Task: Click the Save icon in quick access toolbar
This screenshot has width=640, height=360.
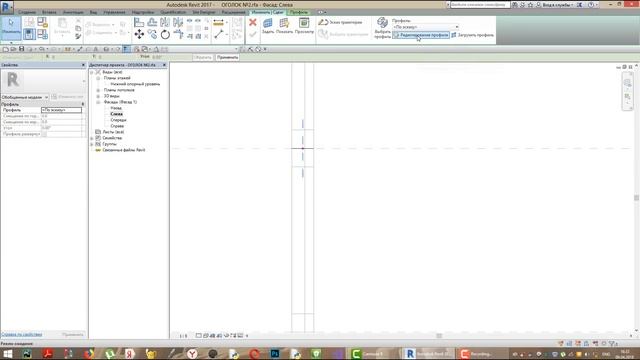Action: (x=22, y=49)
